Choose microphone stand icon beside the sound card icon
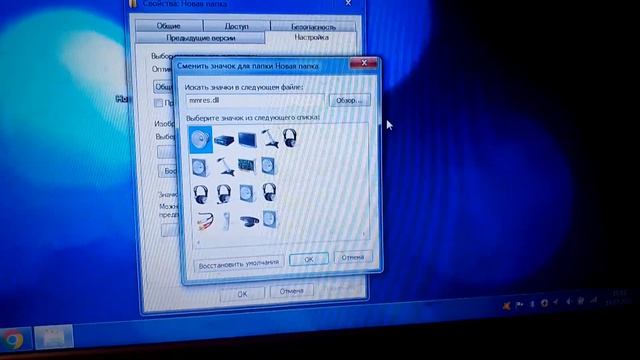Image resolution: width=640 pixels, height=360 pixels. click(x=225, y=167)
